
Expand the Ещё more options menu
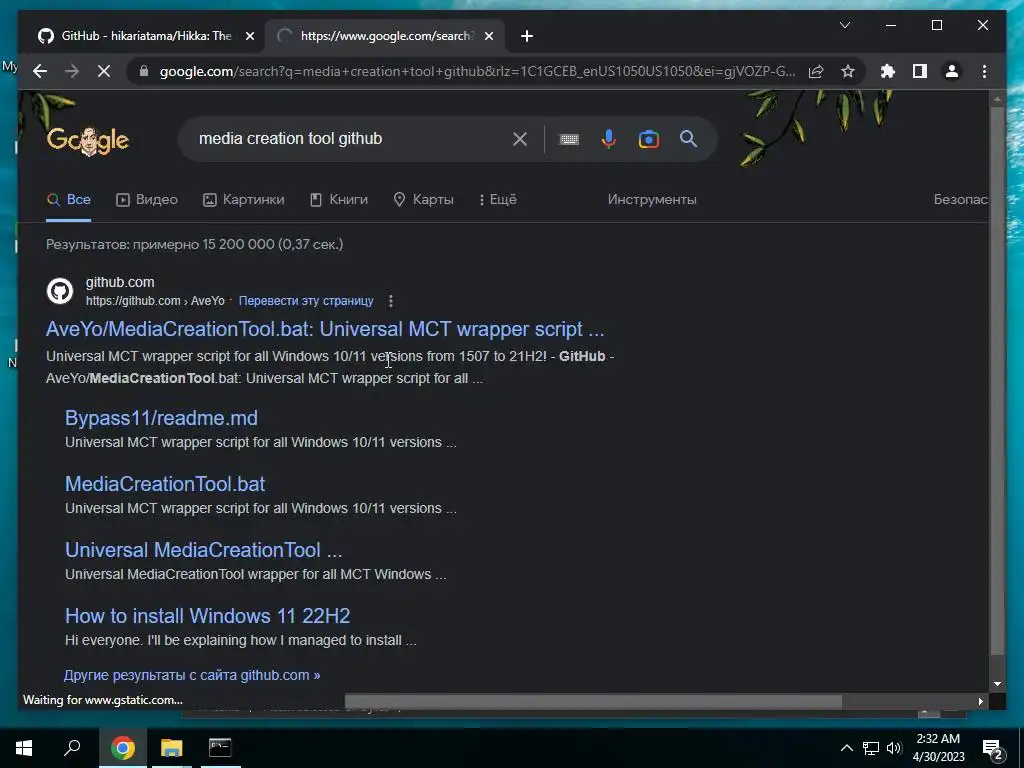[498, 199]
